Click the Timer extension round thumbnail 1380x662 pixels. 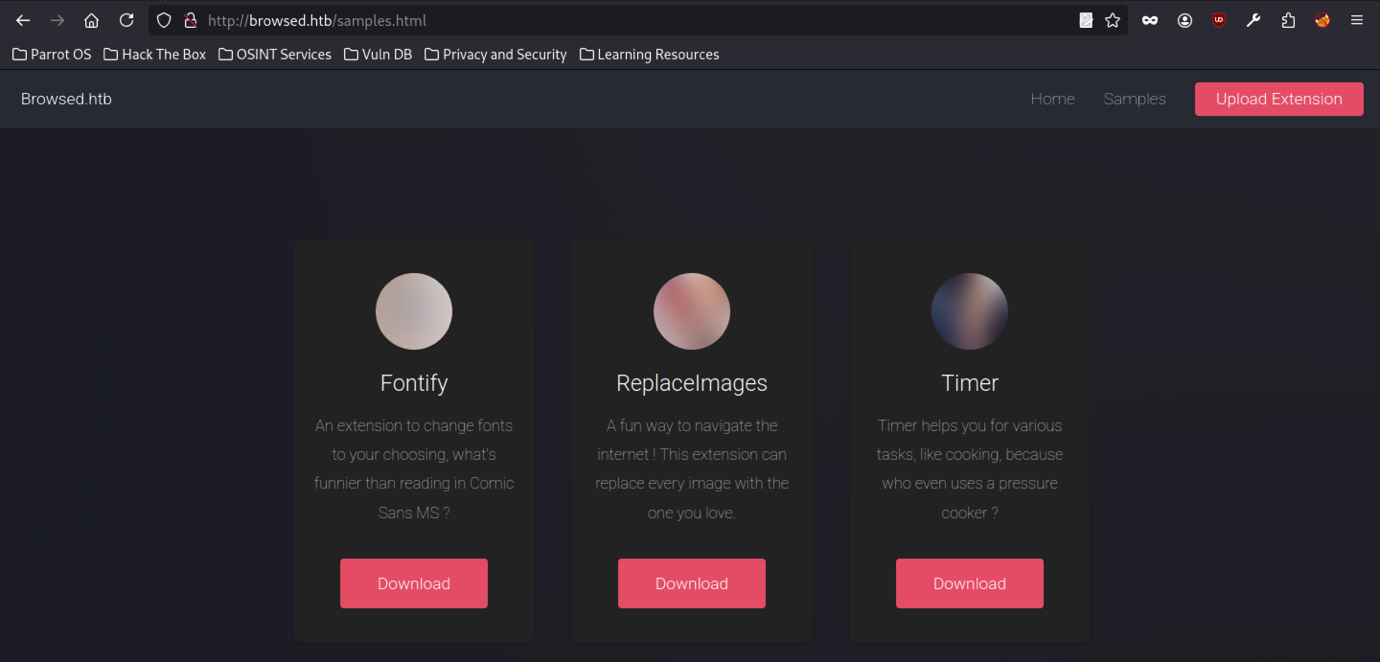tap(969, 311)
